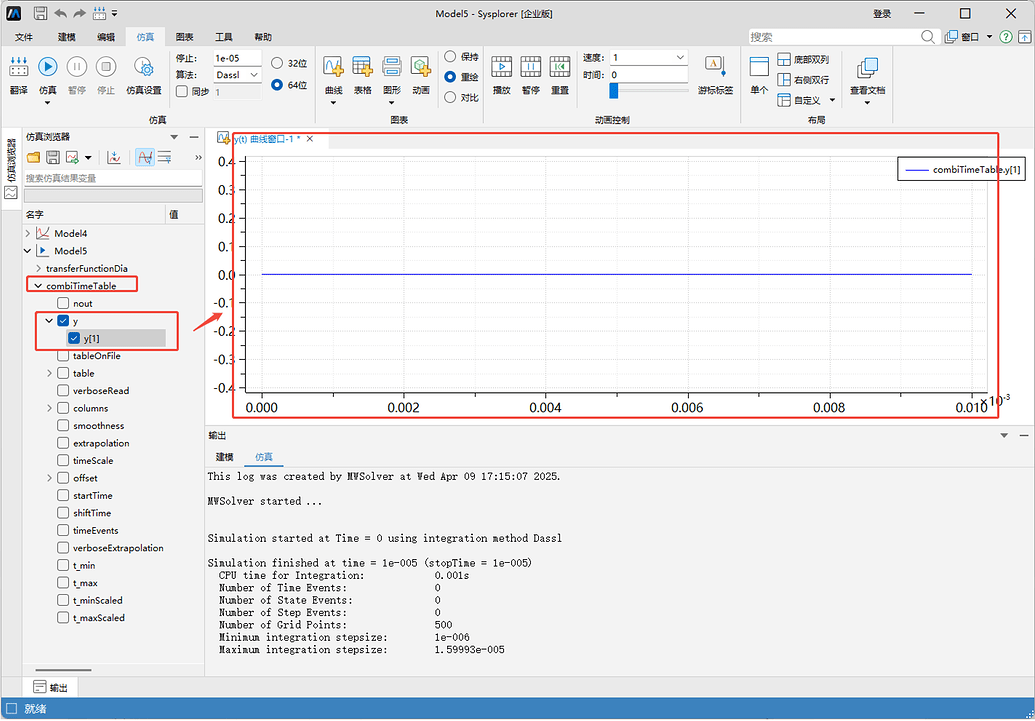Click the search magnifier icon

pyautogui.click(x=928, y=37)
